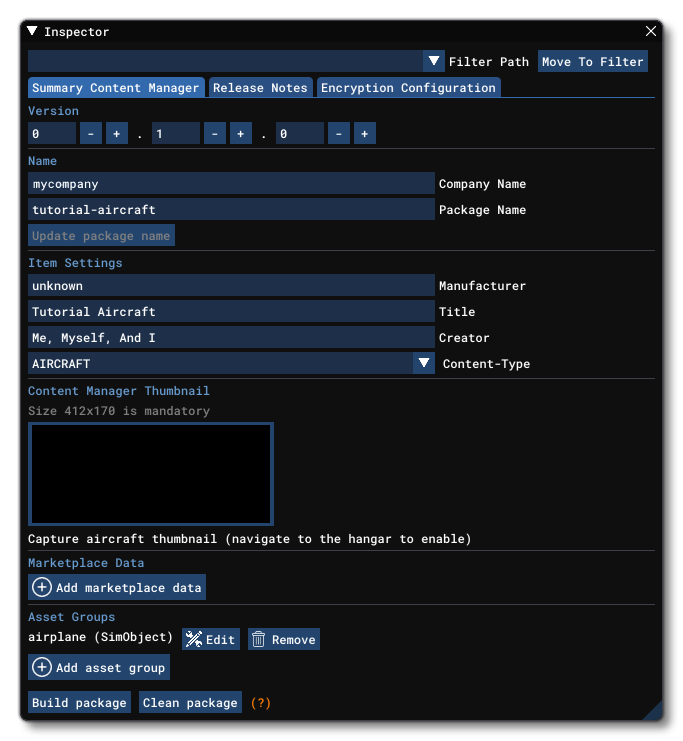
Task: Click the Move To Filter button
Action: pyautogui.click(x=593, y=62)
